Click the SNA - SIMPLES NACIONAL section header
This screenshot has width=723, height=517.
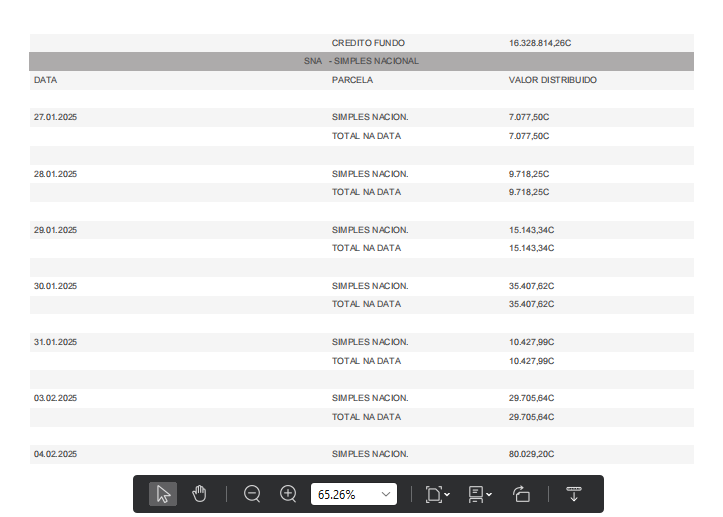point(361,61)
